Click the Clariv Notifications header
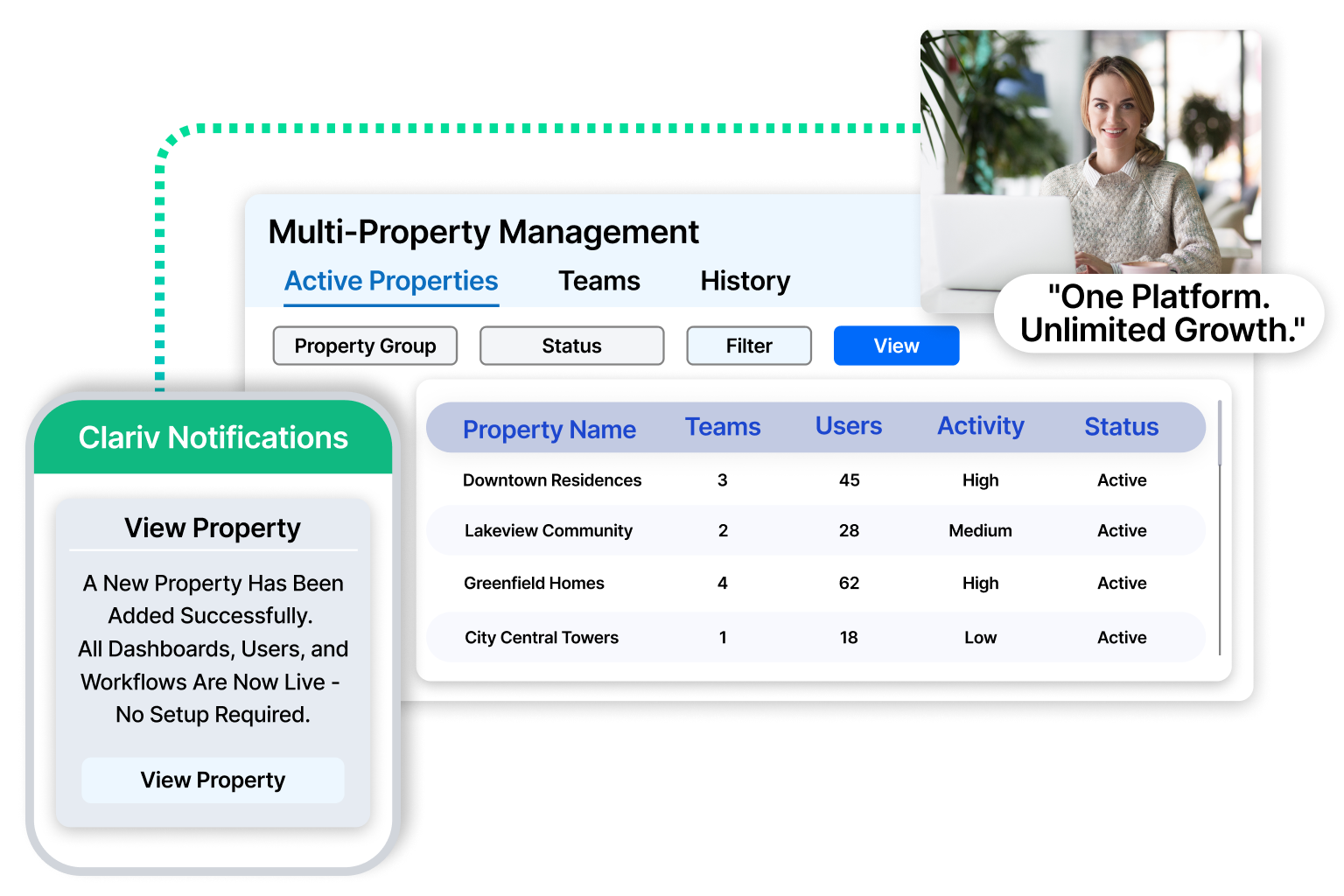1344x896 pixels. click(x=213, y=437)
